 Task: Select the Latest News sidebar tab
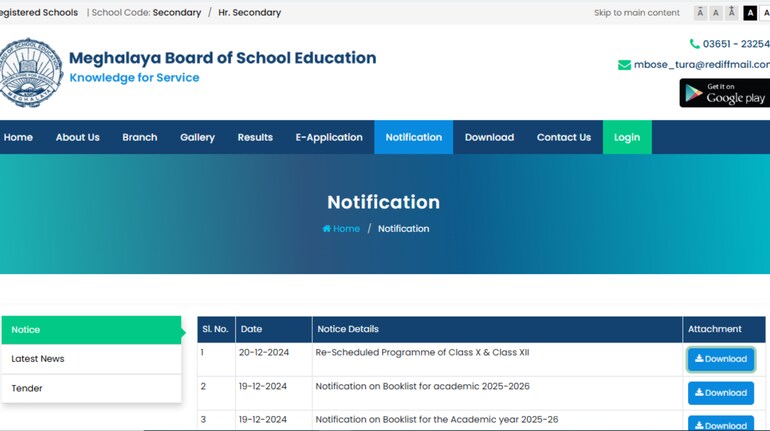pyautogui.click(x=38, y=359)
